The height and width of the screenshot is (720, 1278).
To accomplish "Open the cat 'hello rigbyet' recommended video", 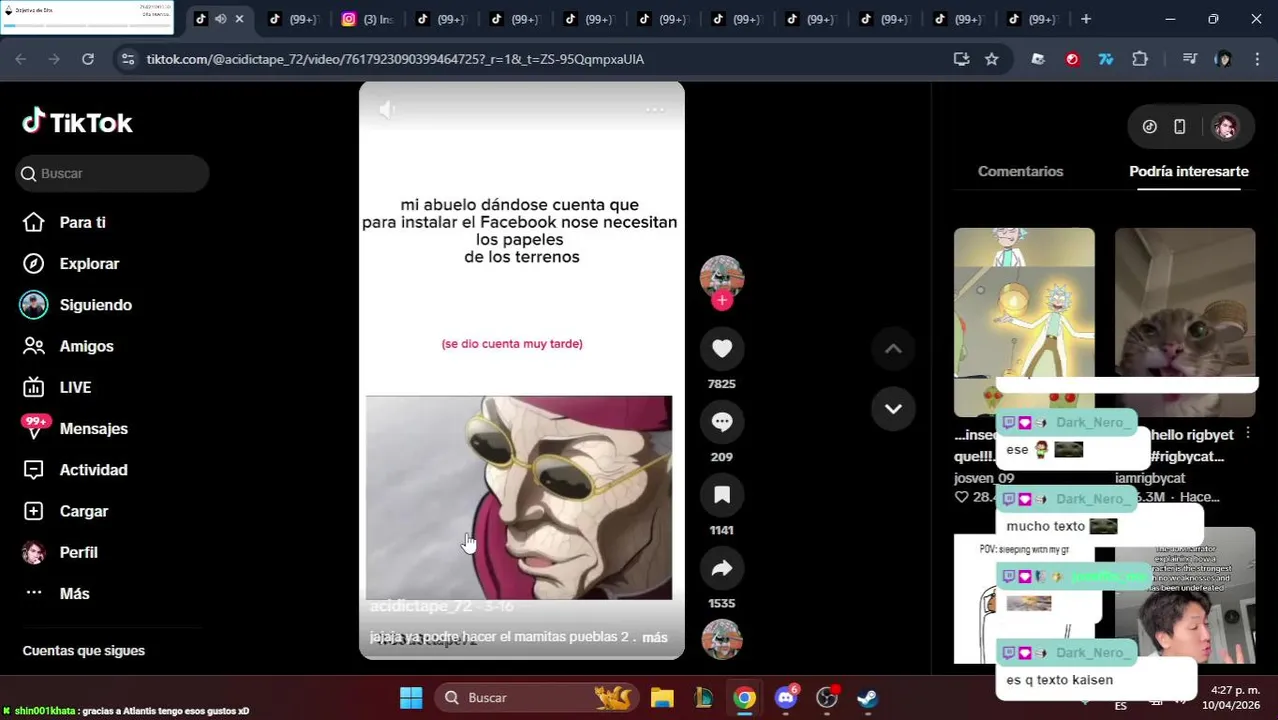I will (1185, 322).
